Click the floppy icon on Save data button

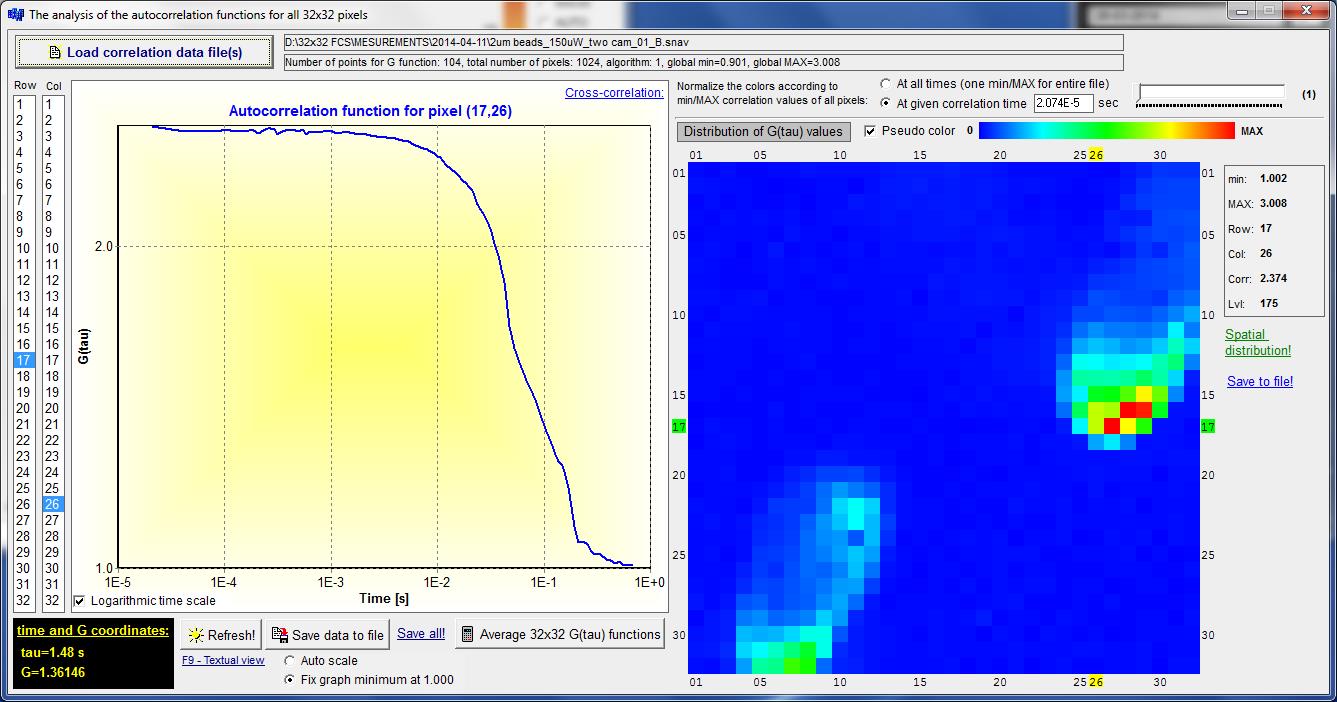click(x=281, y=635)
